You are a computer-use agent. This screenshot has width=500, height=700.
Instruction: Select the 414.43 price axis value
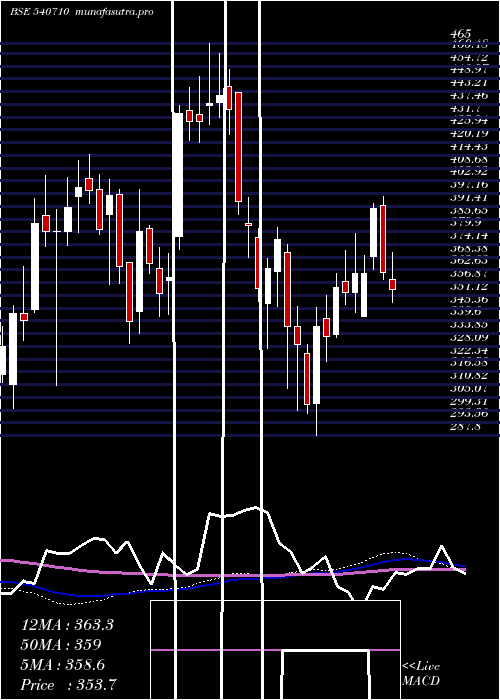[468, 146]
